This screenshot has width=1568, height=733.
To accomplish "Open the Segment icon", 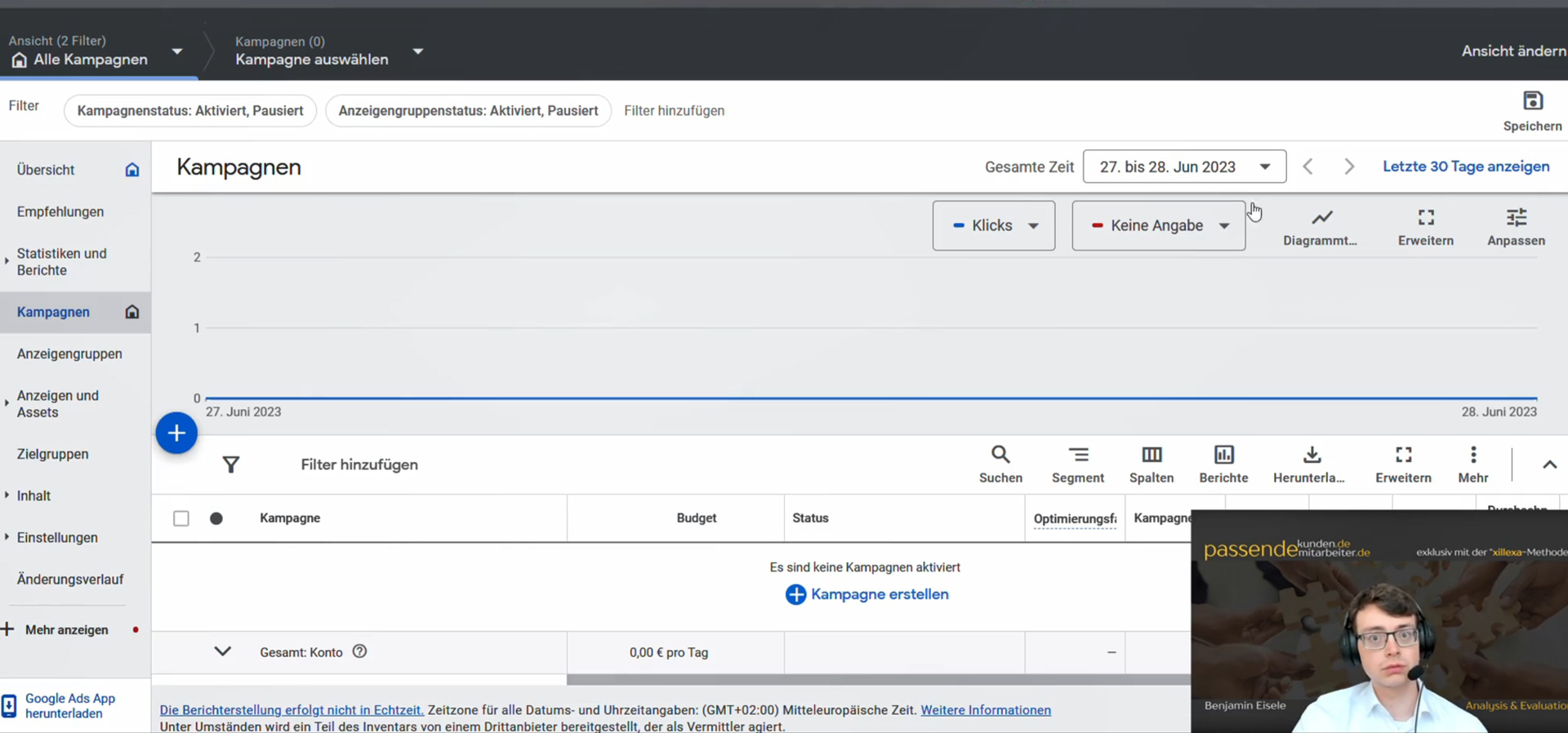I will [x=1078, y=455].
